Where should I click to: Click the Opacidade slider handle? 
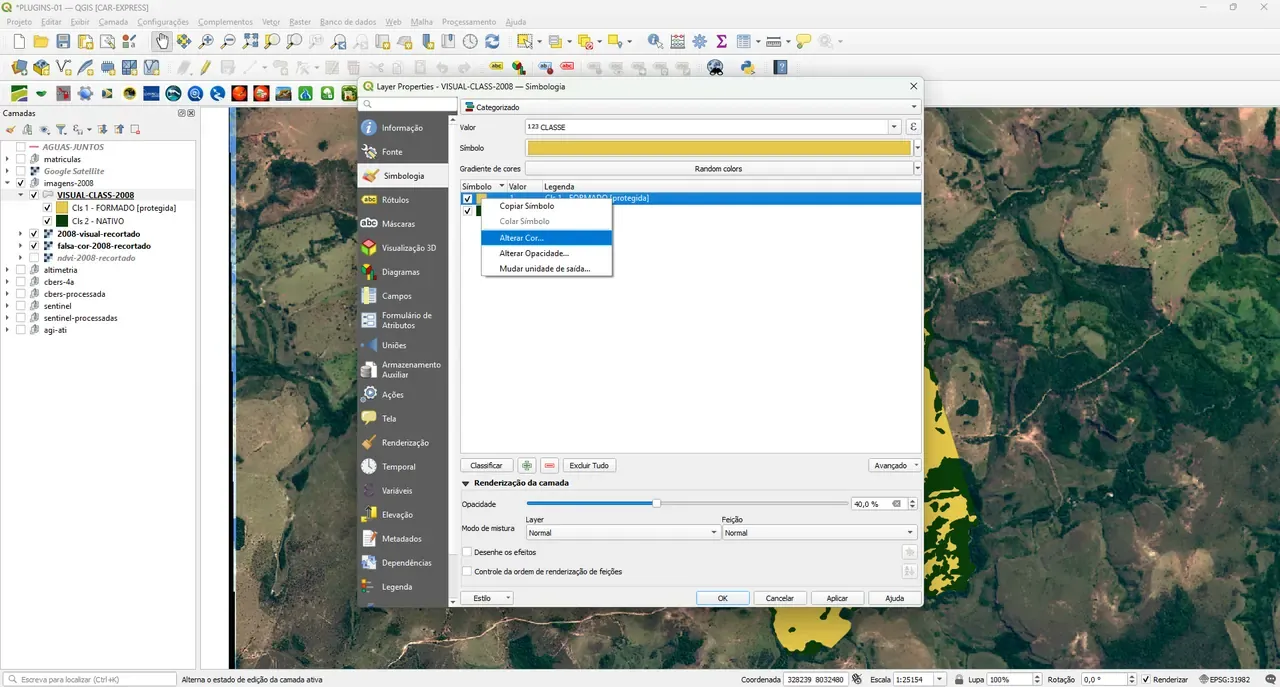pyautogui.click(x=657, y=504)
